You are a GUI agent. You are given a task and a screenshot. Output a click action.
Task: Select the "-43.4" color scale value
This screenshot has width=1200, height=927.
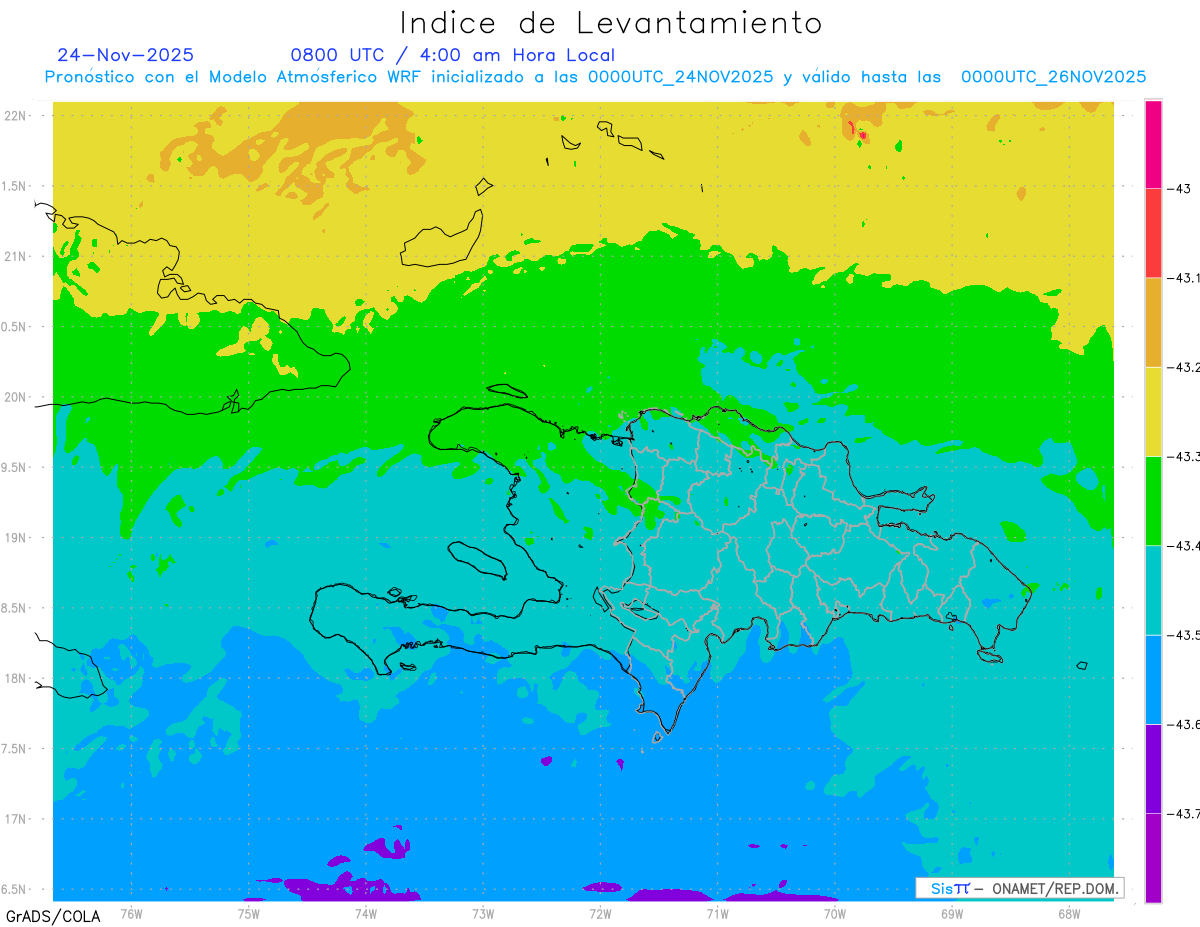point(1183,545)
